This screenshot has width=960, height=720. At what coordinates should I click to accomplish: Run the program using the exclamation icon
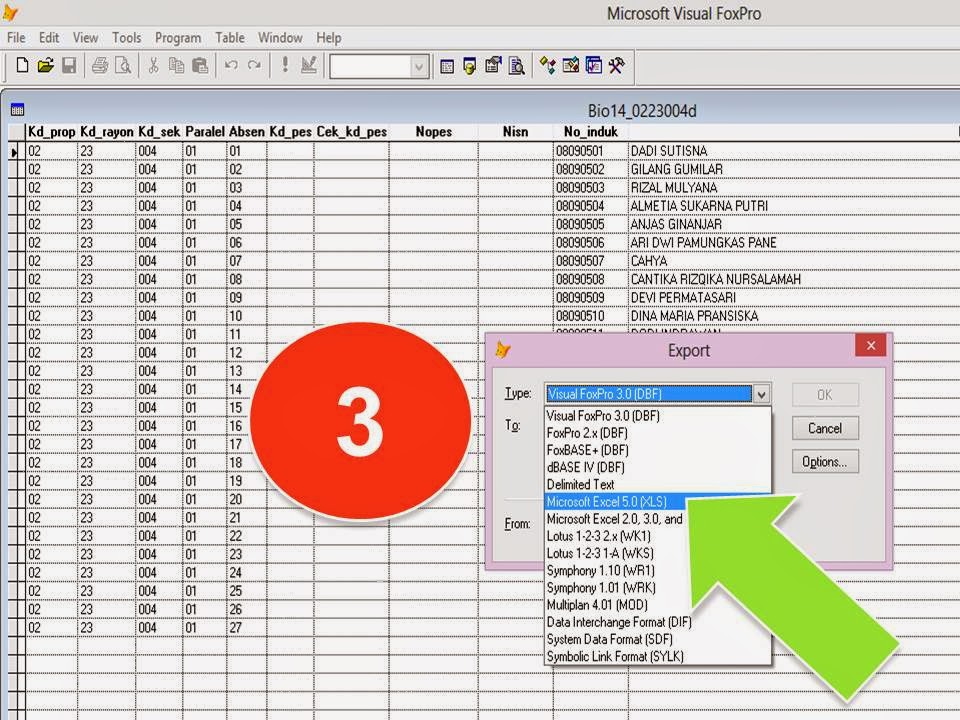coord(284,66)
